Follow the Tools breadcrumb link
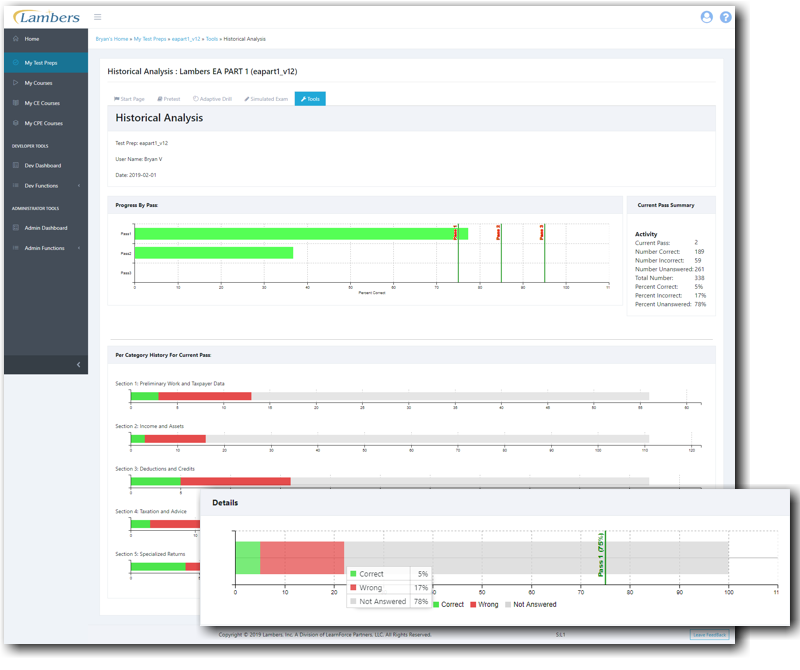The width and height of the screenshot is (800, 670). coord(212,39)
